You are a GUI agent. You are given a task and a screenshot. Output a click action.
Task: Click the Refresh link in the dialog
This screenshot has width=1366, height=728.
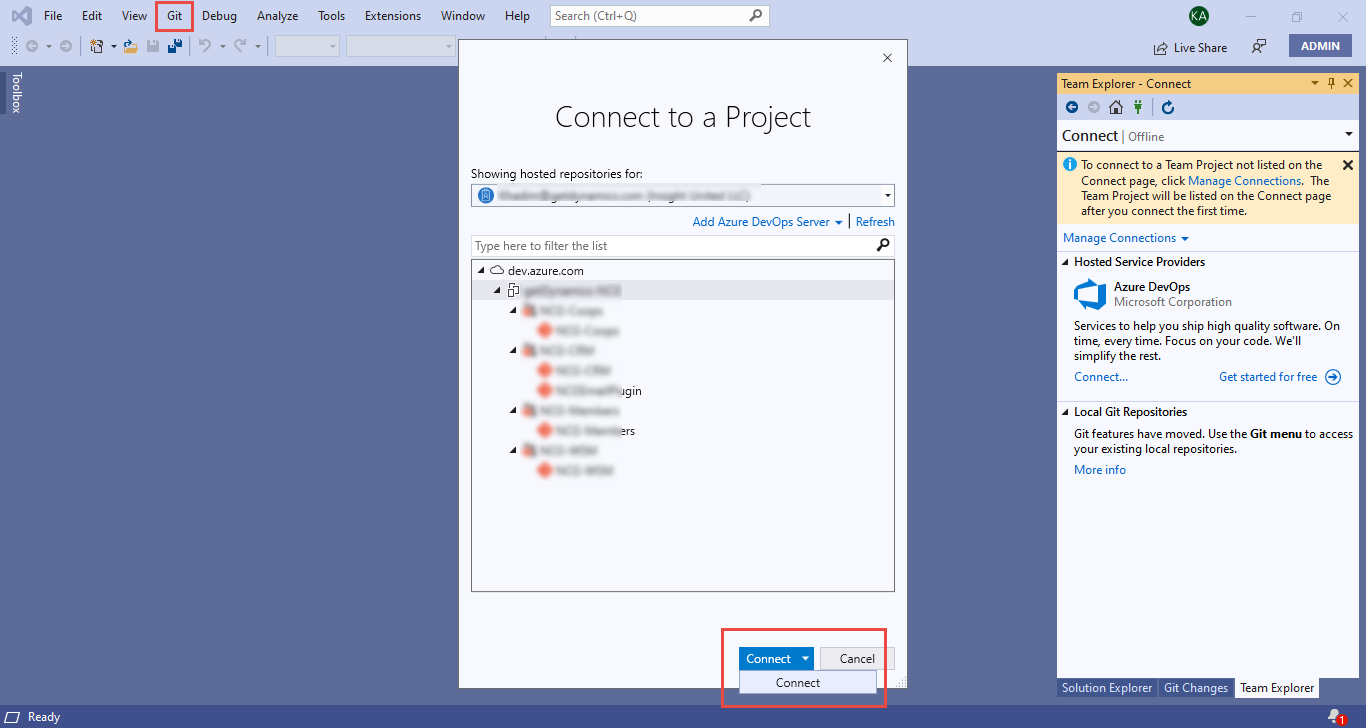(875, 222)
